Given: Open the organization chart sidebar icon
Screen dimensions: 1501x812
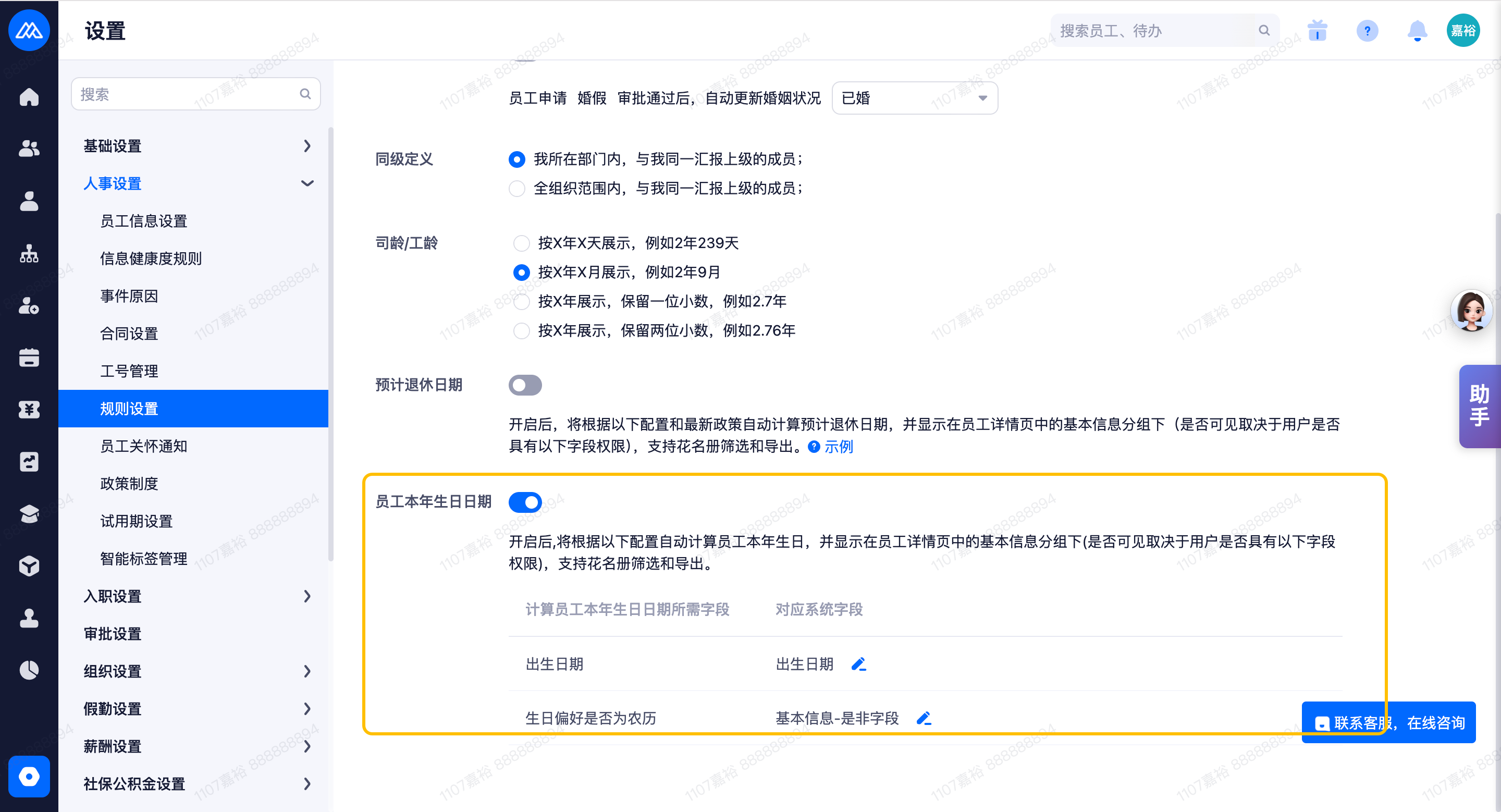Looking at the screenshot, I should coord(29,253).
